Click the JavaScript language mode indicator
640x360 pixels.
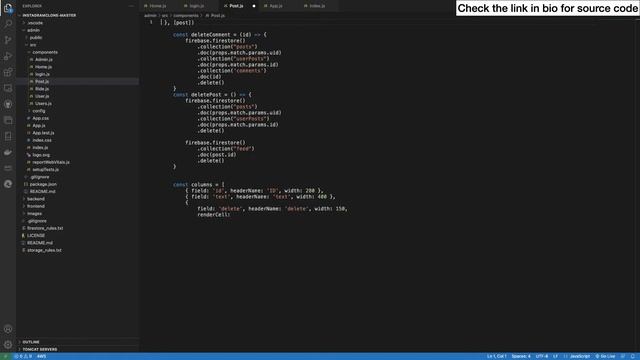pyautogui.click(x=580, y=356)
